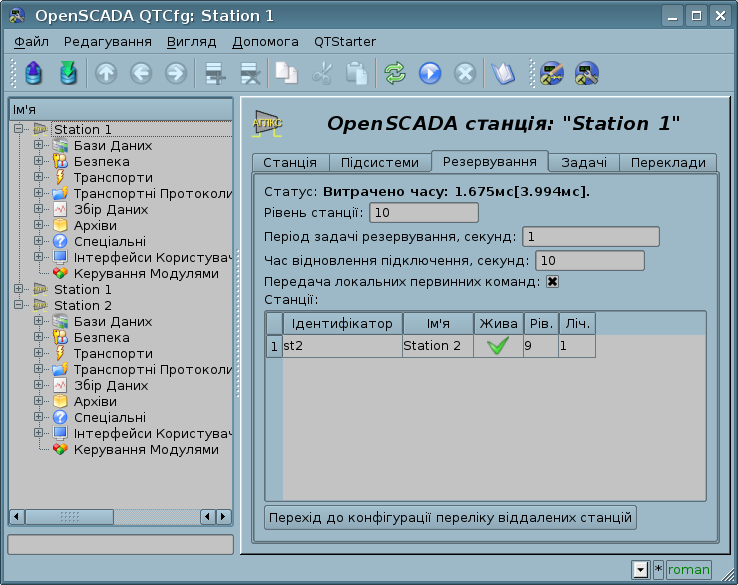Open the status bar dropdown arrow beside roman
The height and width of the screenshot is (585, 738).
click(640, 569)
